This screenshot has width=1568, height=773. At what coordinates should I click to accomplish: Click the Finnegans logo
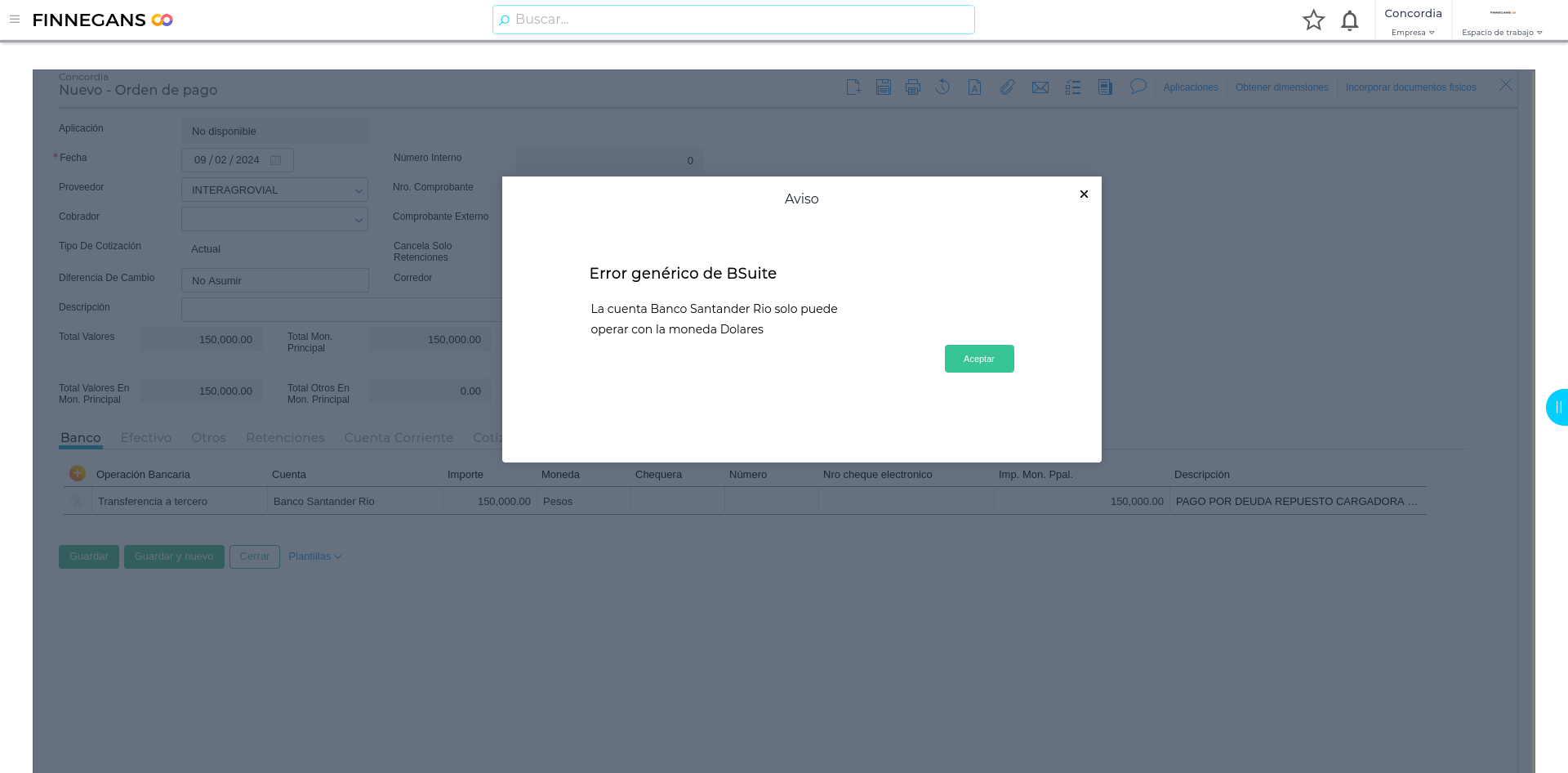pyautogui.click(x=103, y=20)
